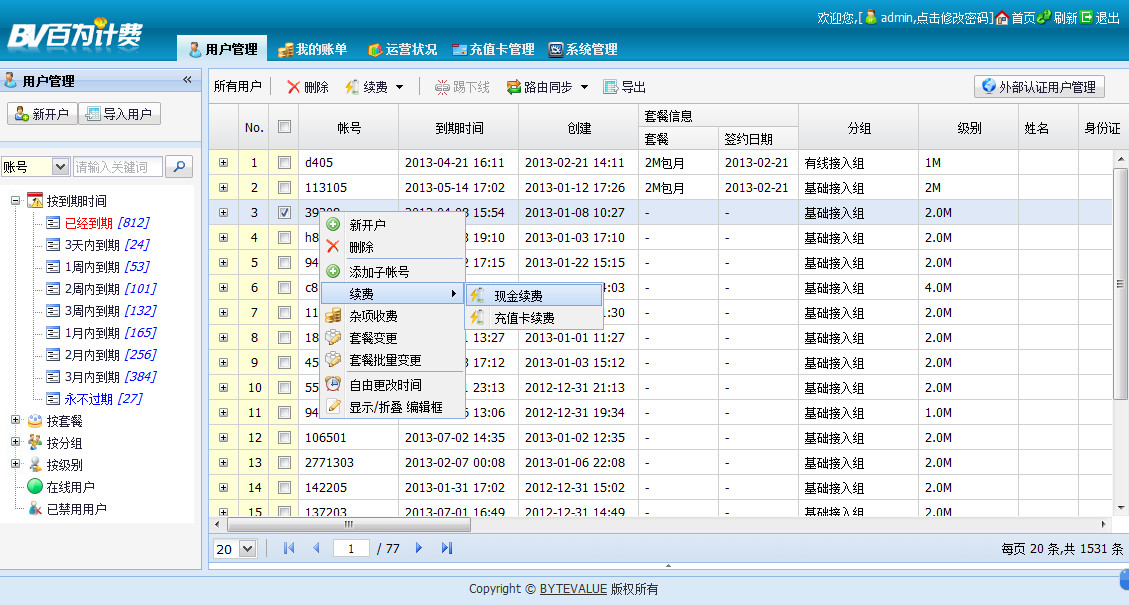Click the 外部认证用户管理 button
Viewport: 1129px width, 605px height.
tap(1039, 87)
